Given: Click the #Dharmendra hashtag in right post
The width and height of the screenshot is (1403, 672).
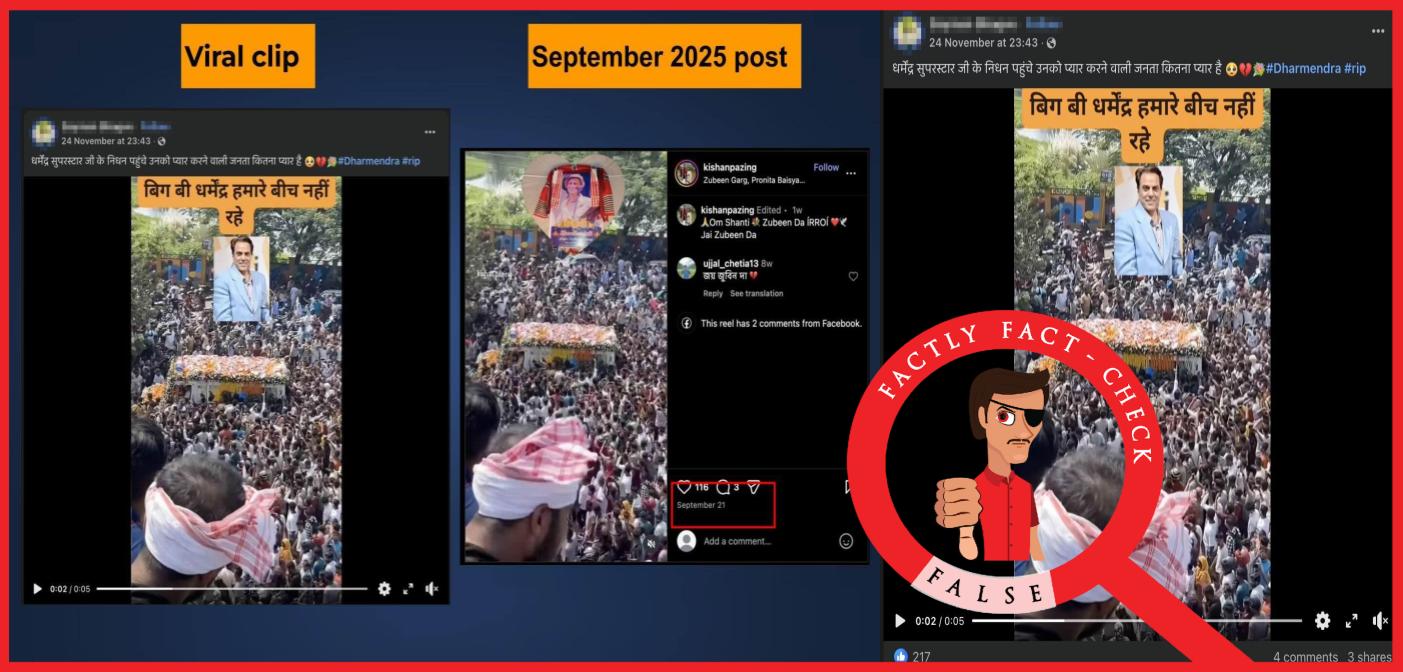Looking at the screenshot, I should (x=1303, y=68).
